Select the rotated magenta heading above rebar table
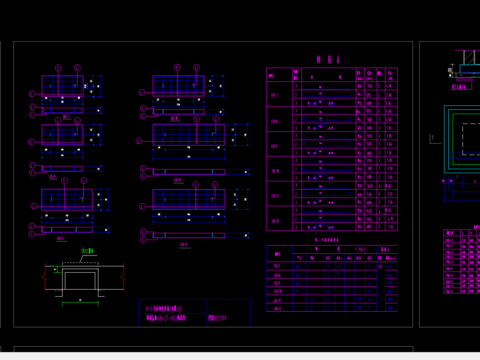The width and height of the screenshot is (480, 360). click(329, 59)
